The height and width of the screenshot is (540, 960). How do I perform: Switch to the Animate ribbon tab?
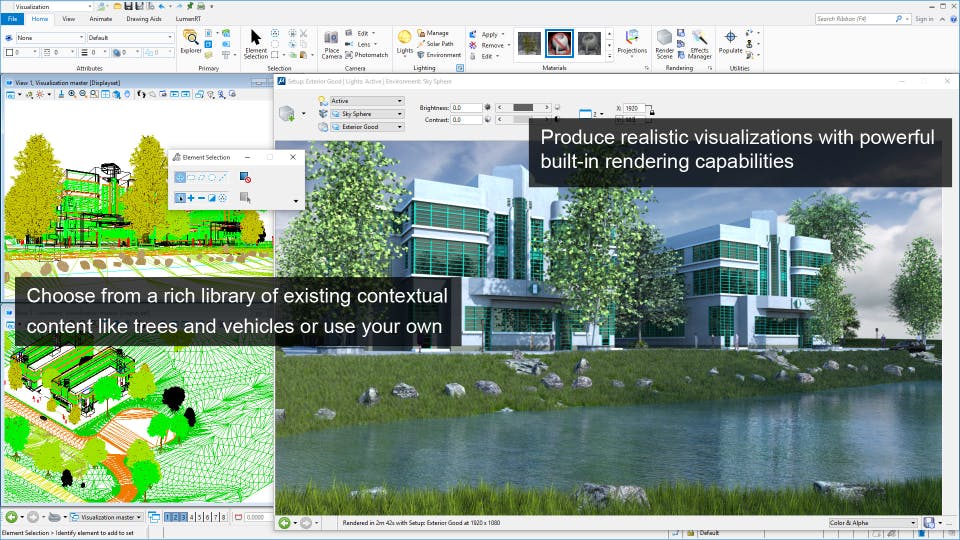[100, 18]
